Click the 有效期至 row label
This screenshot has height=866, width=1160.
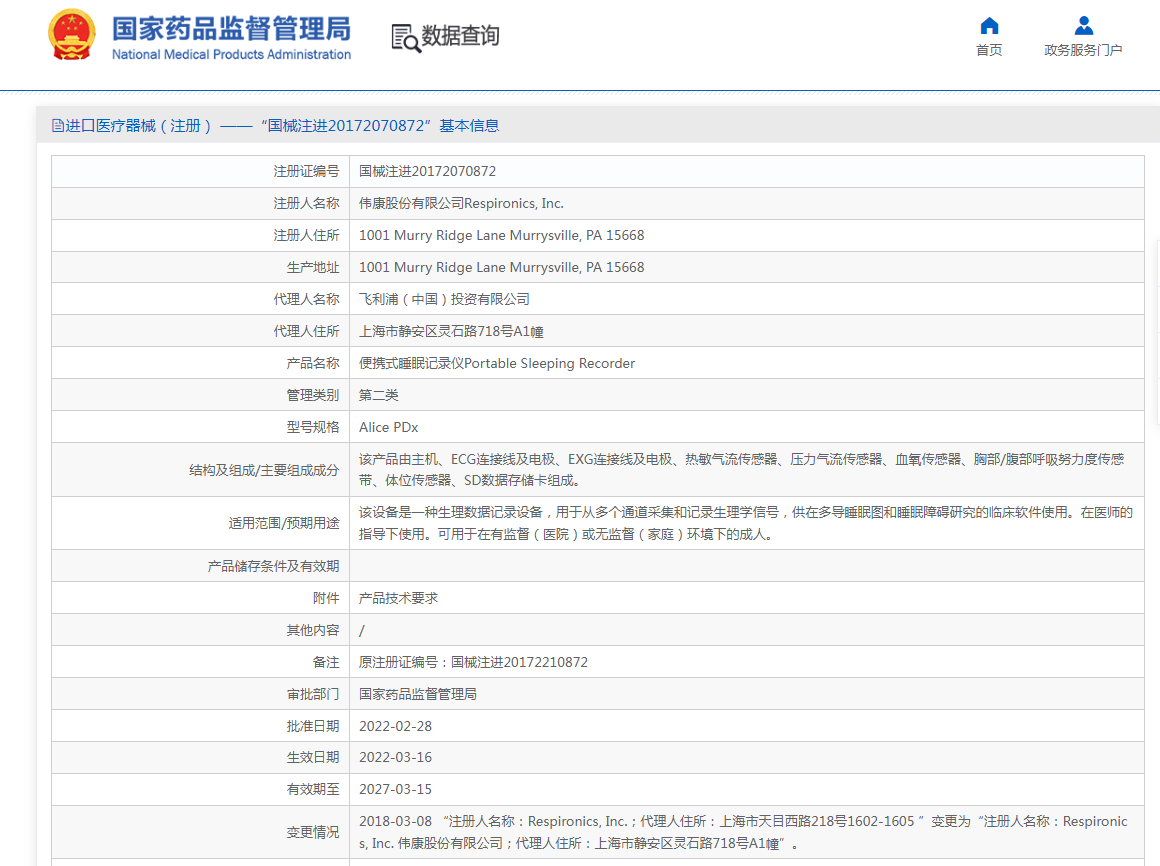(313, 789)
